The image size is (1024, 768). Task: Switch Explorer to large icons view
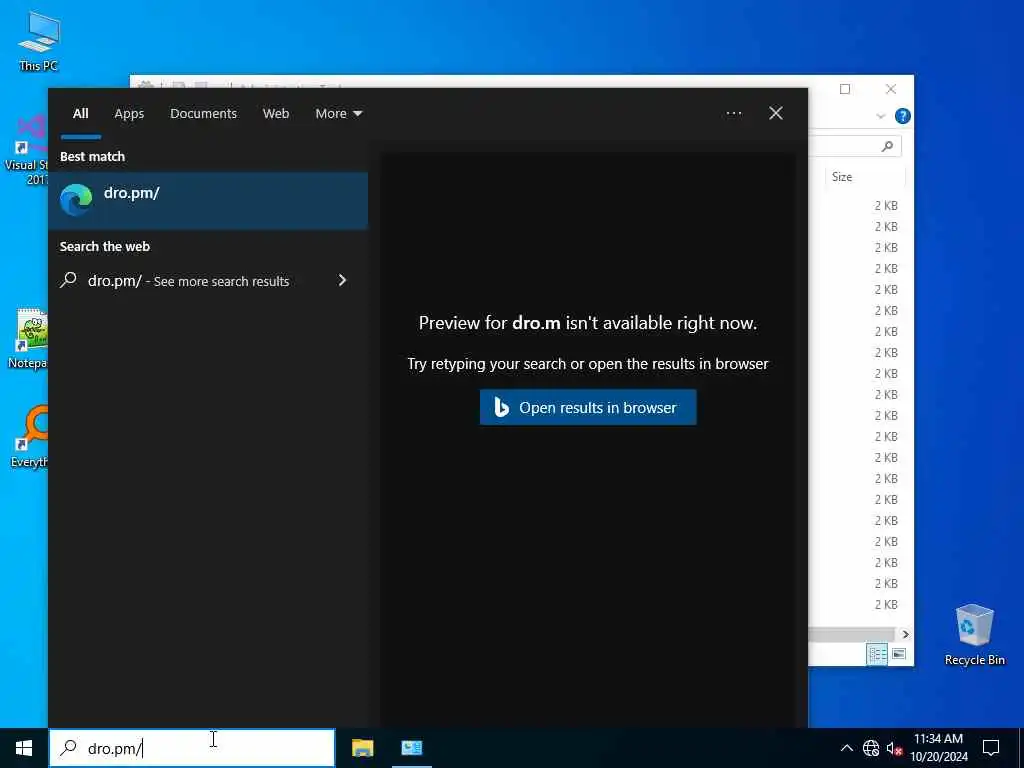tap(899, 654)
